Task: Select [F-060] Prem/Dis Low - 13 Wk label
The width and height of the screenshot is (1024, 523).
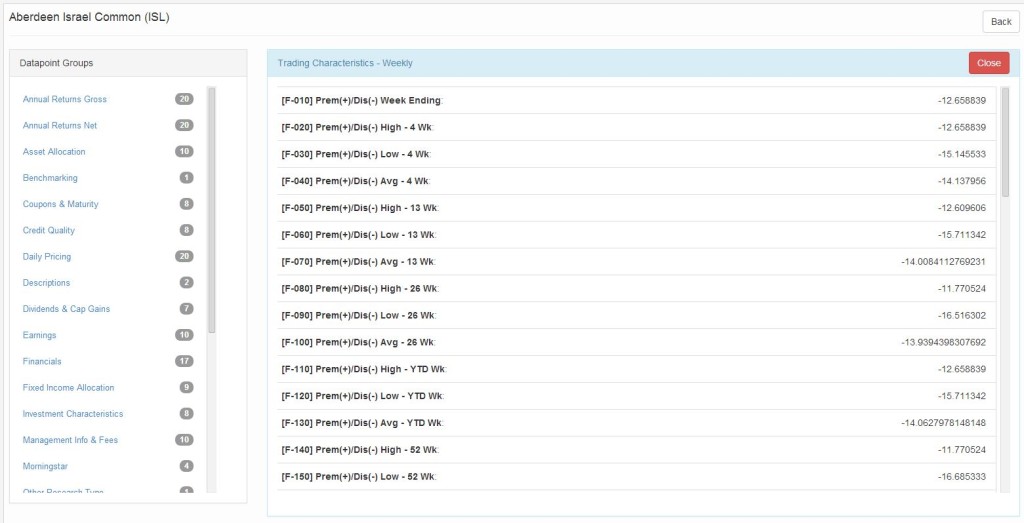Action: point(359,234)
